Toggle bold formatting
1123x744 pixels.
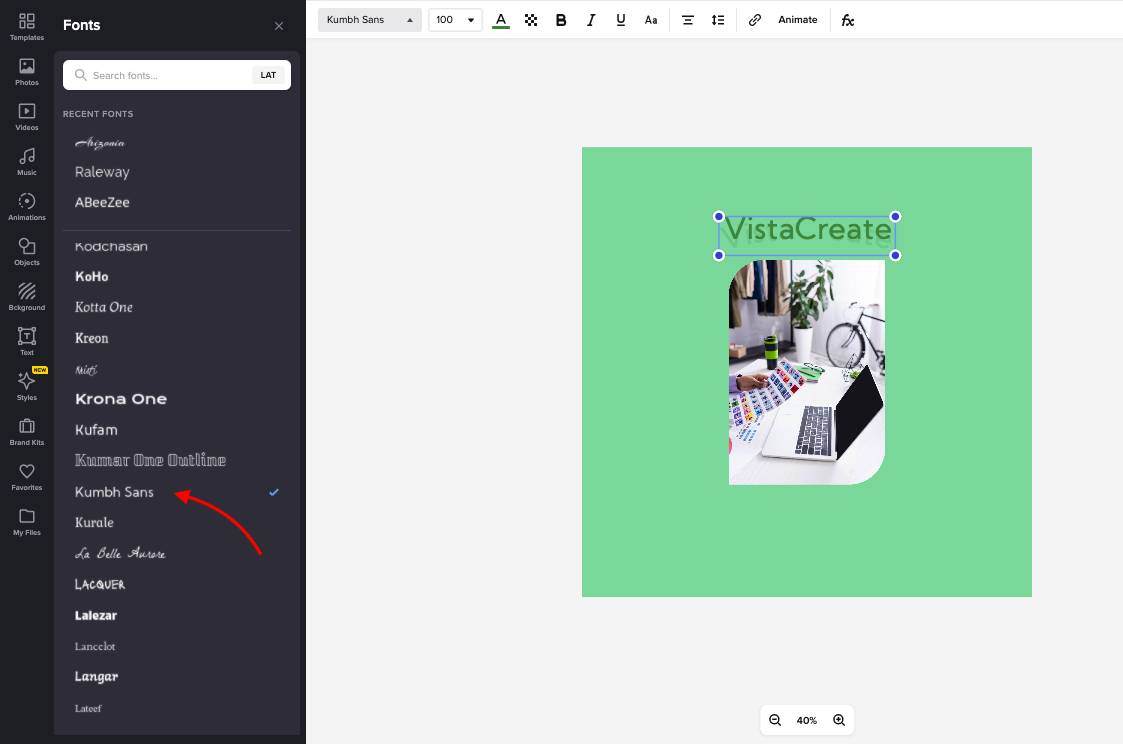(x=561, y=20)
